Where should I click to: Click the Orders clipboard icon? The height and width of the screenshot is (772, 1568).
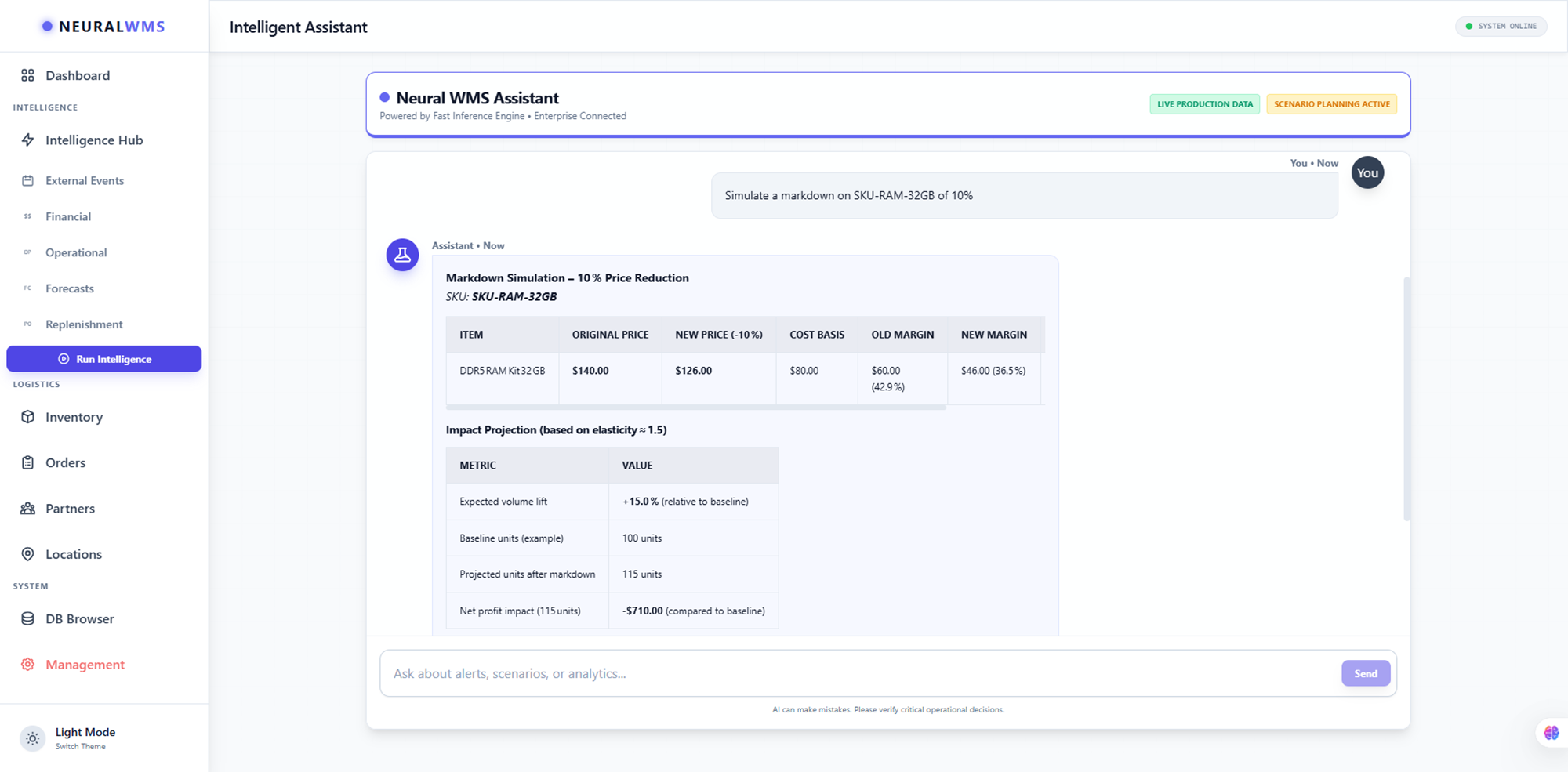click(x=28, y=462)
